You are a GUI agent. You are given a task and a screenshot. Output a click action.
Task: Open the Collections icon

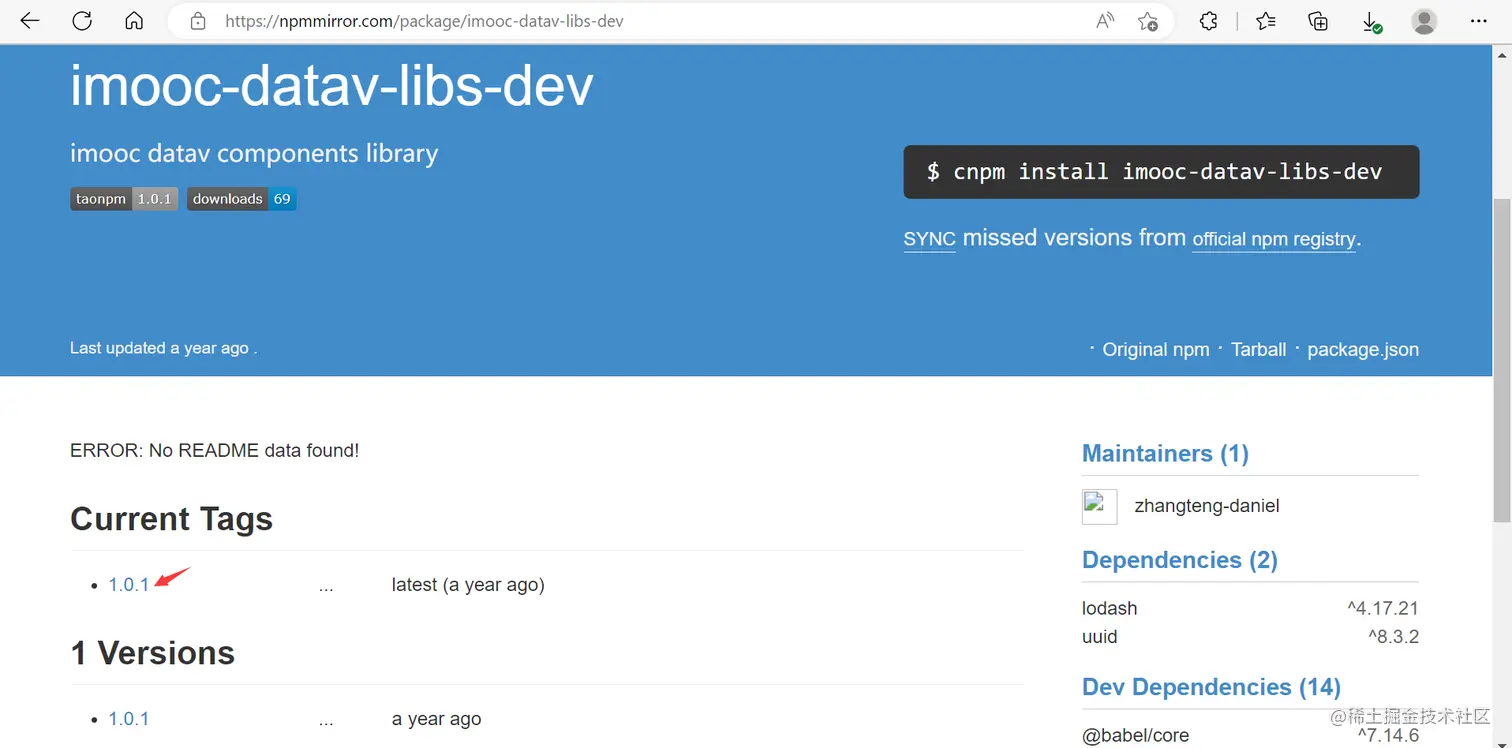1318,21
